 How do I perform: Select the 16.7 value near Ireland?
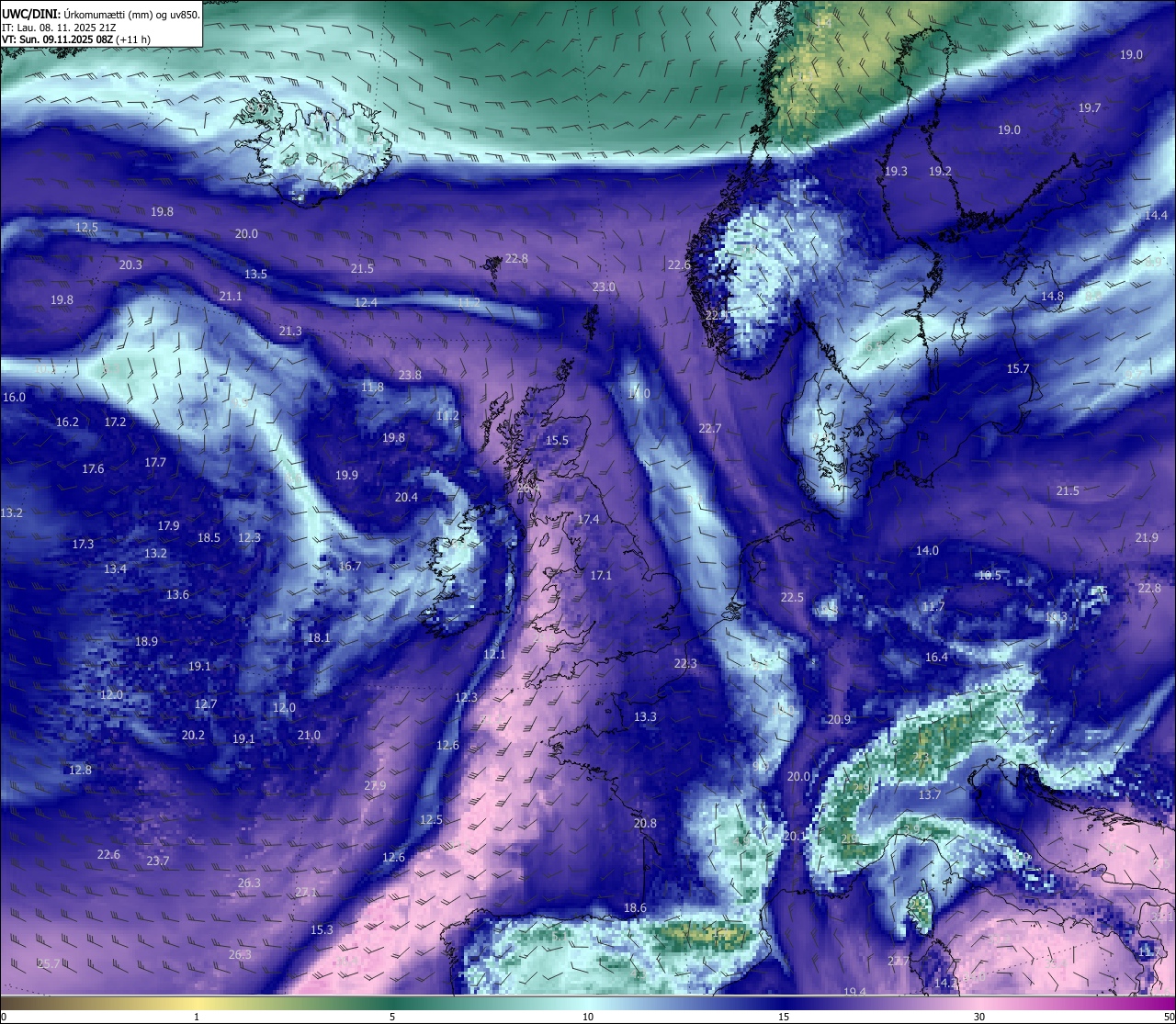pyautogui.click(x=350, y=567)
